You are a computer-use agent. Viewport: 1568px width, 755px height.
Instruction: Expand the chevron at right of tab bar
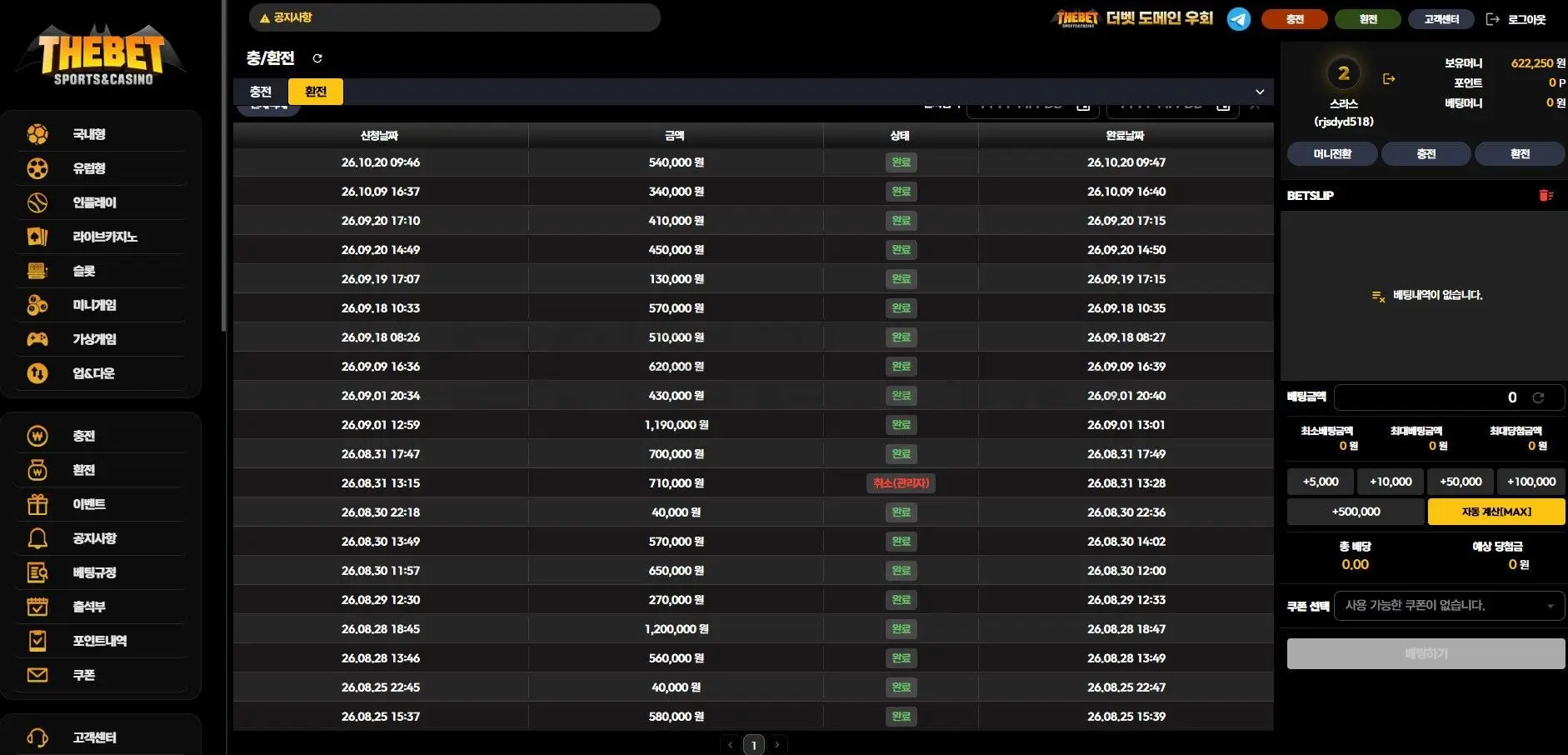point(1260,92)
